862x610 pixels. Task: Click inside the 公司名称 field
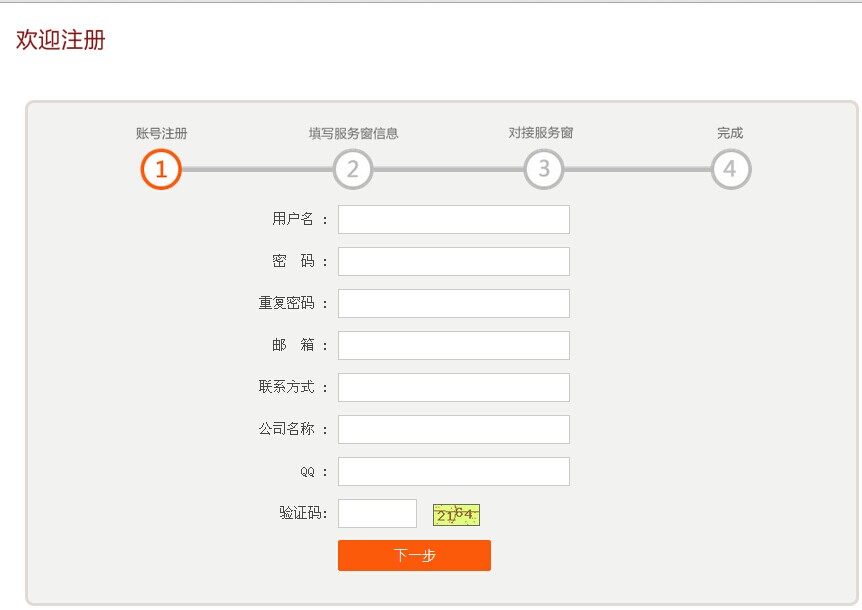pos(453,430)
